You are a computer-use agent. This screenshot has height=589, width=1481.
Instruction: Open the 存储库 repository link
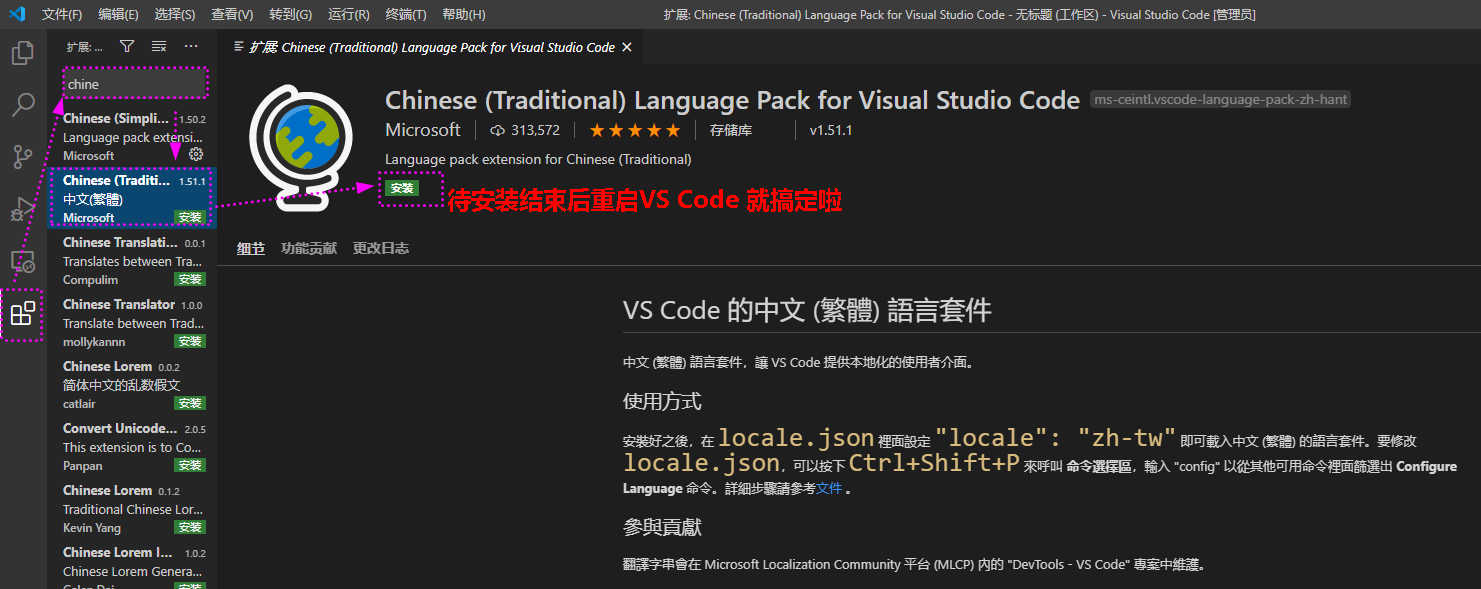click(x=731, y=130)
